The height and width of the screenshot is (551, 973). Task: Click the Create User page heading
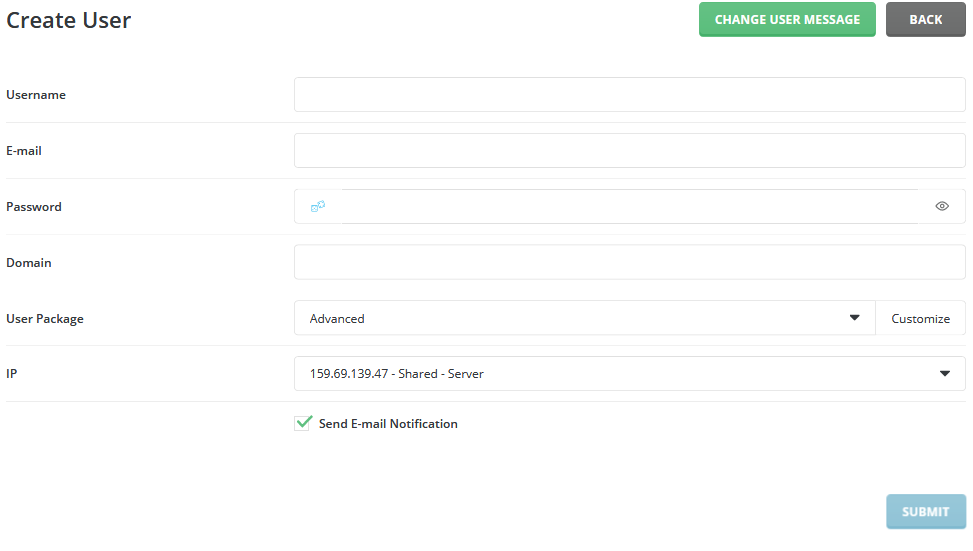pyautogui.click(x=69, y=20)
